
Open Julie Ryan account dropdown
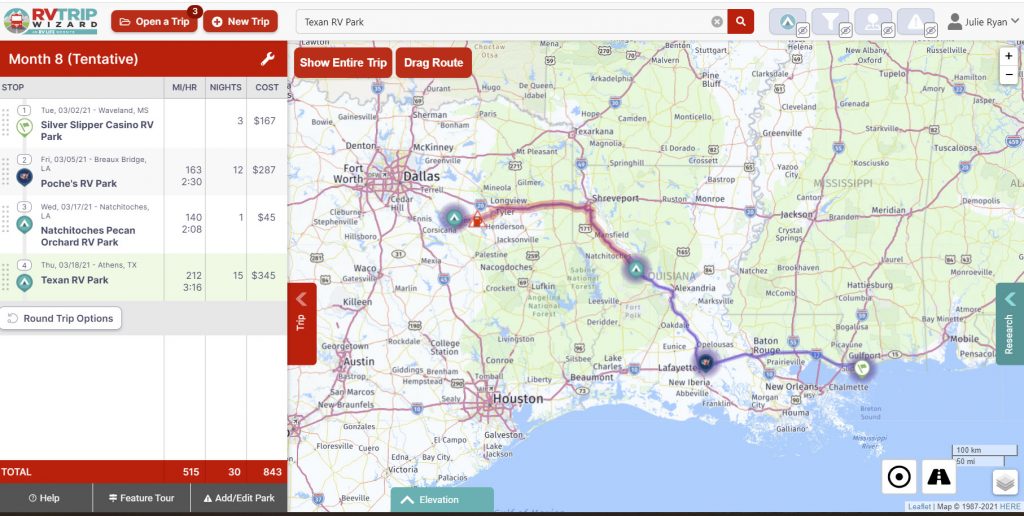[982, 22]
